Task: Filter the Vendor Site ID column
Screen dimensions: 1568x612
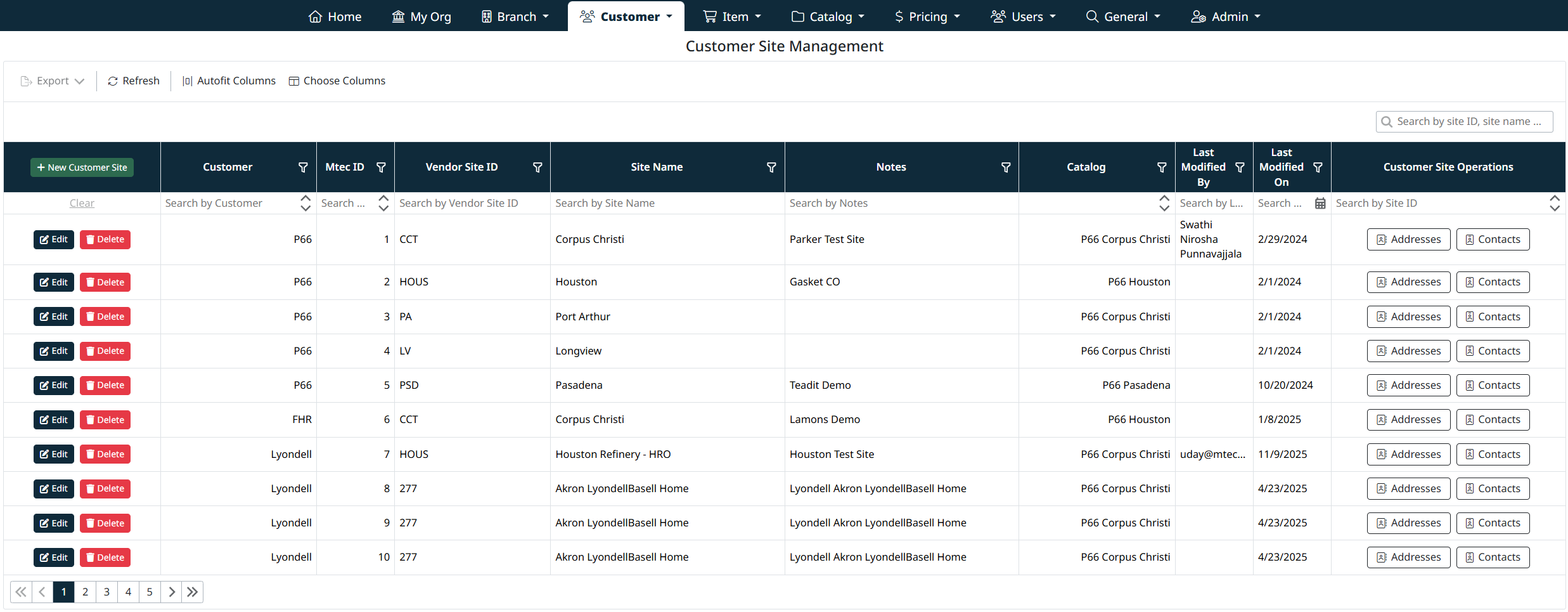Action: [537, 167]
